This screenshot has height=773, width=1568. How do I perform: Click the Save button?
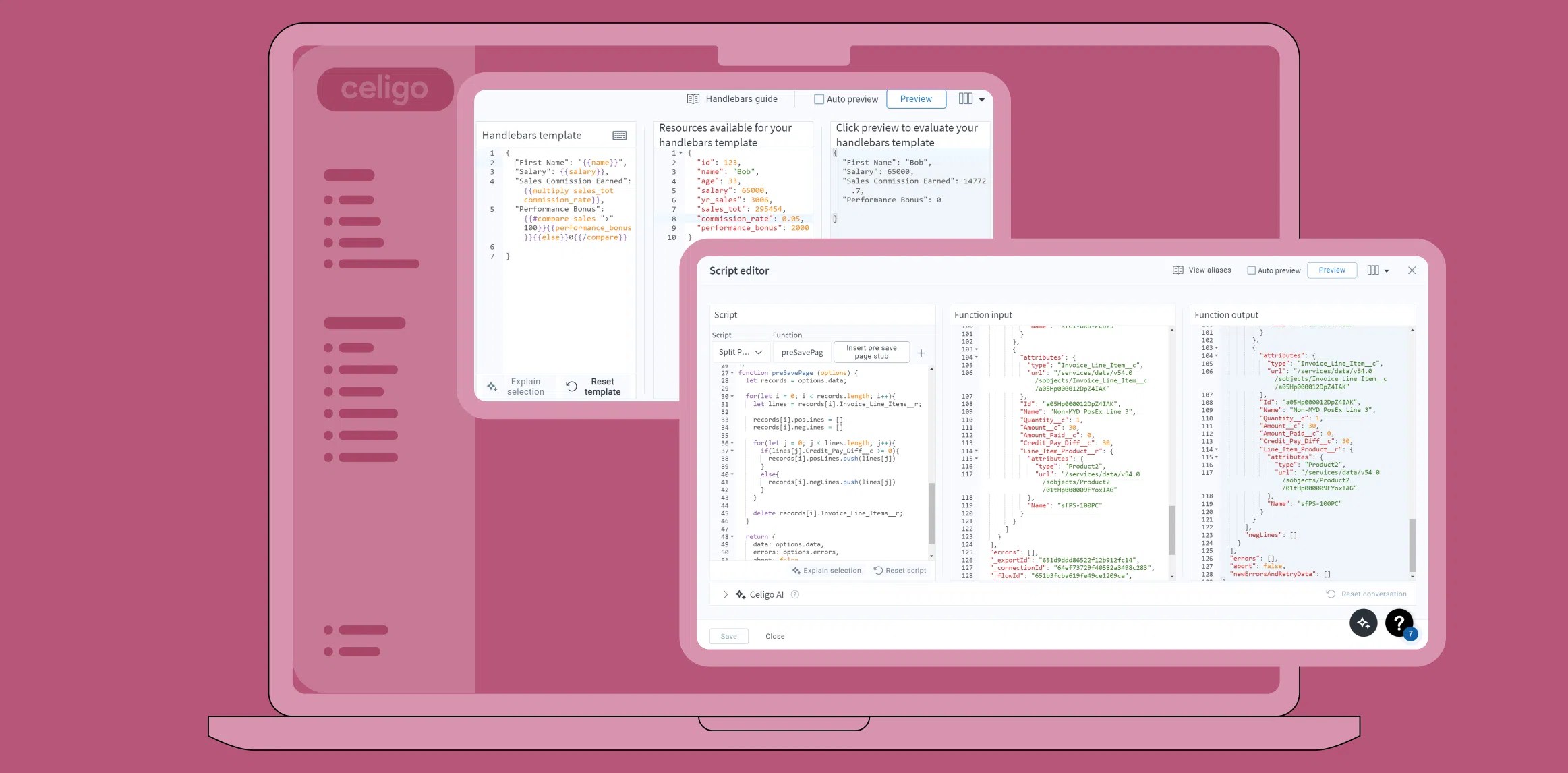tap(728, 636)
